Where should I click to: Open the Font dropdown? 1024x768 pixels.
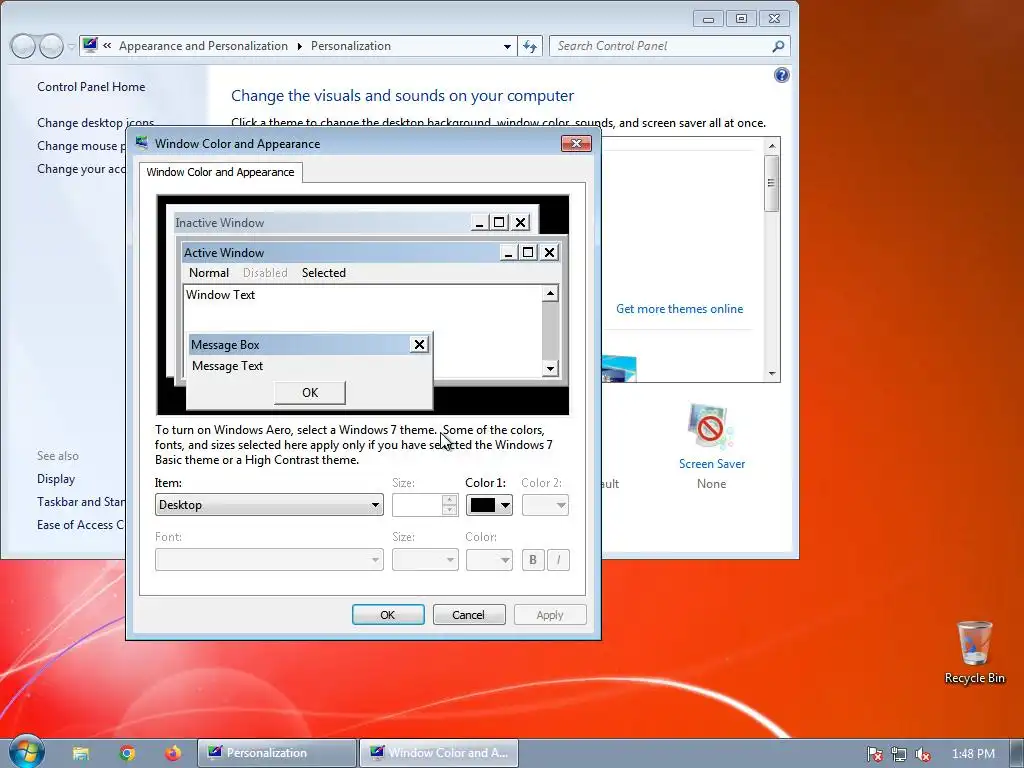tap(269, 560)
